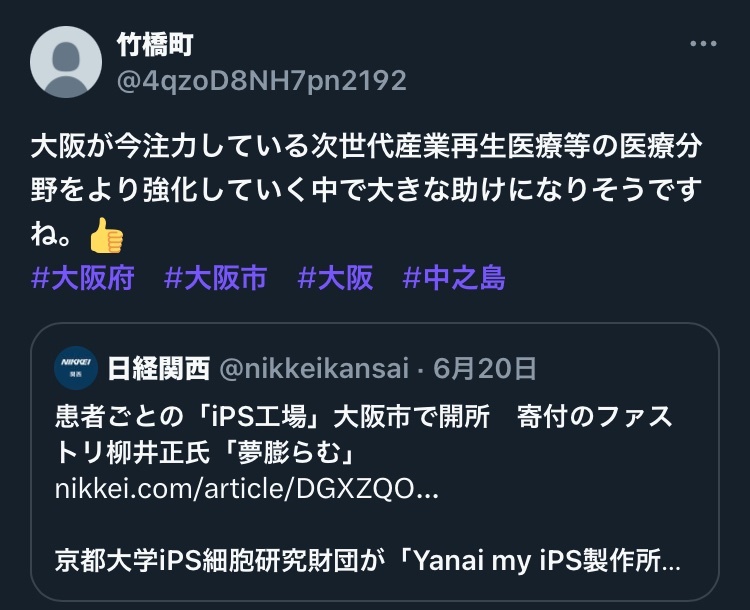Open the #大阪市 hashtag
Screen dimensions: 750x610
tap(216, 277)
